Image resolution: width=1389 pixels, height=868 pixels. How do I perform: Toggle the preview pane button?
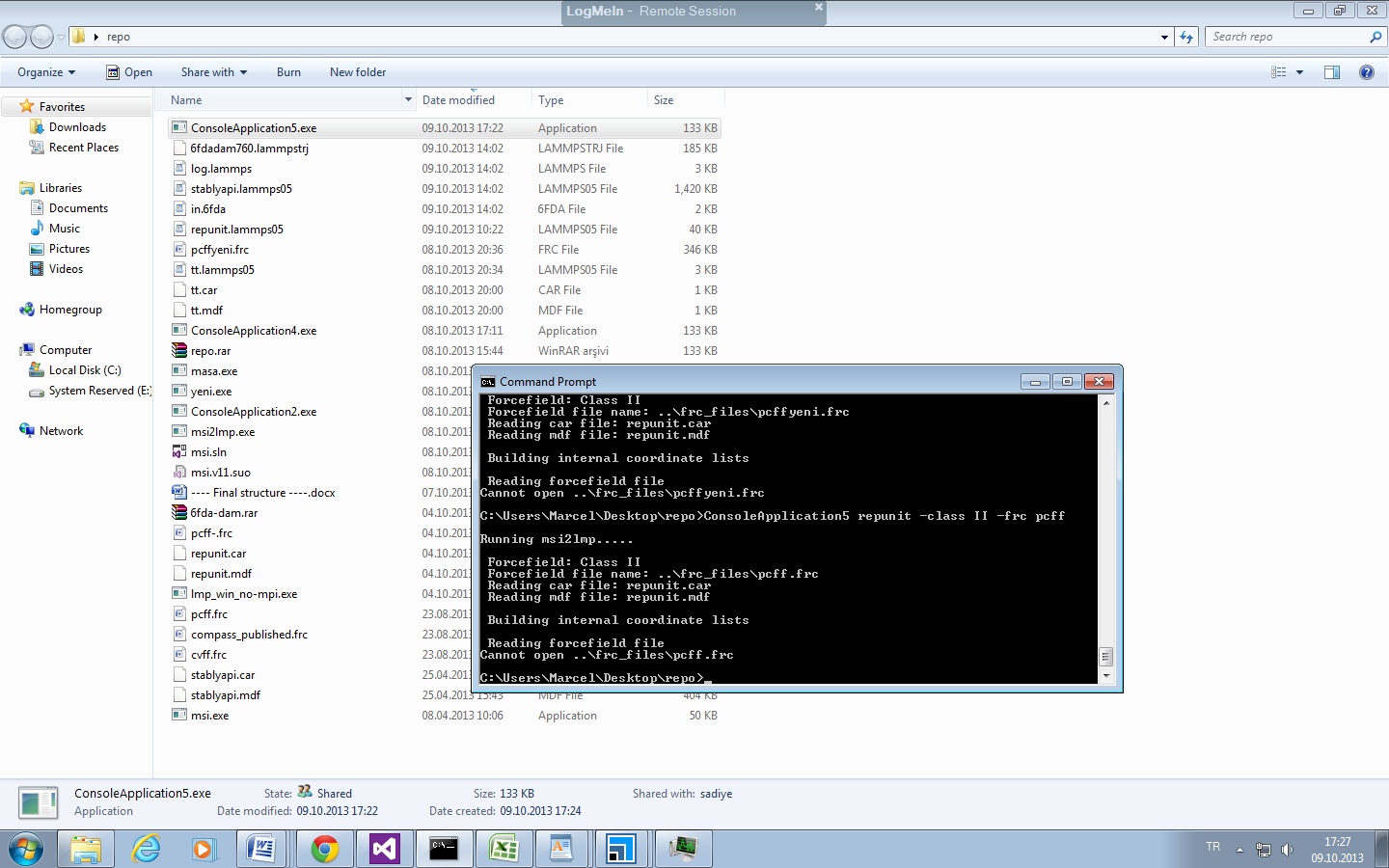[1332, 72]
